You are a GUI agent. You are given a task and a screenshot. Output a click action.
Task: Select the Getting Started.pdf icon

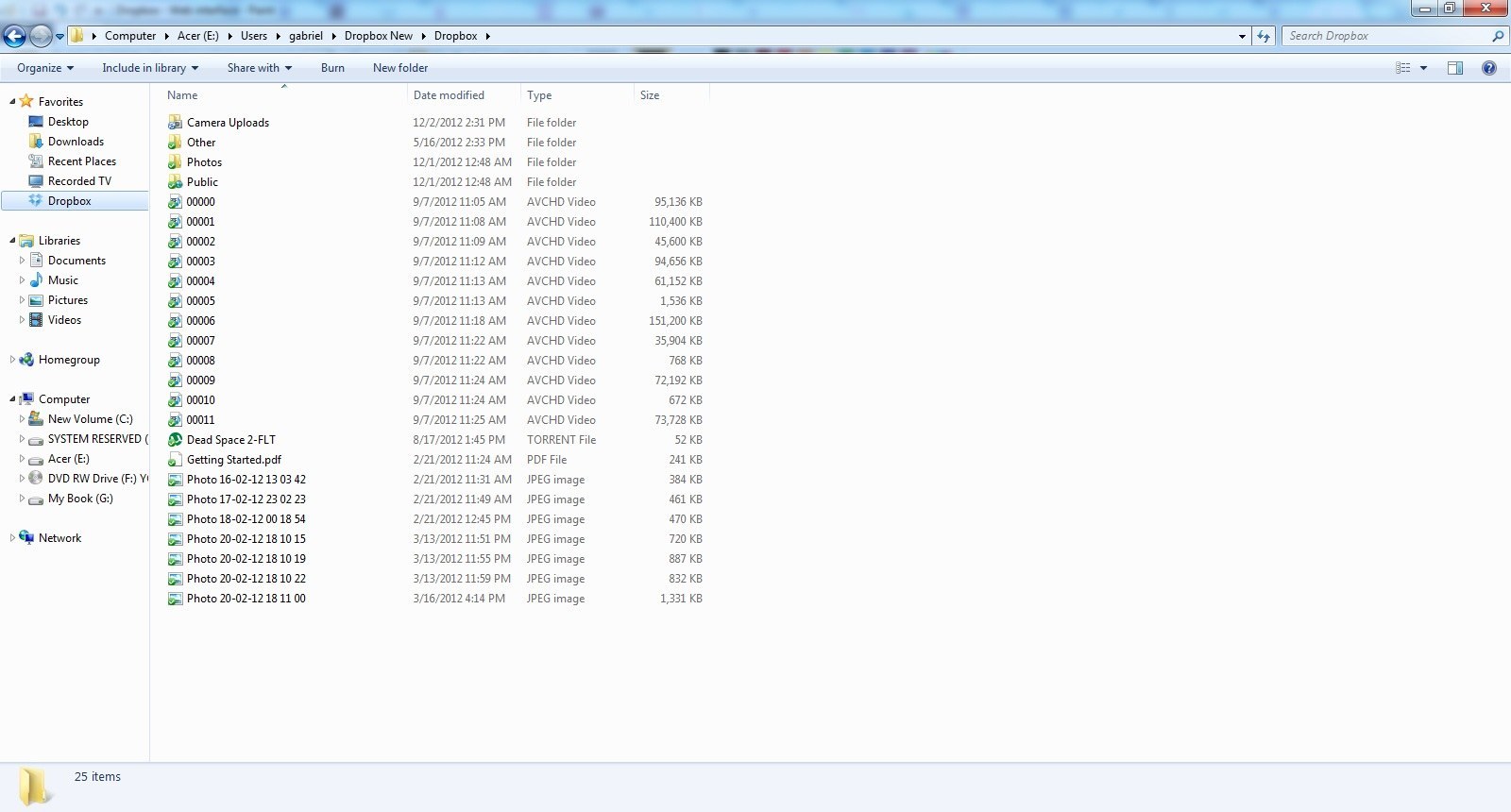coord(175,460)
